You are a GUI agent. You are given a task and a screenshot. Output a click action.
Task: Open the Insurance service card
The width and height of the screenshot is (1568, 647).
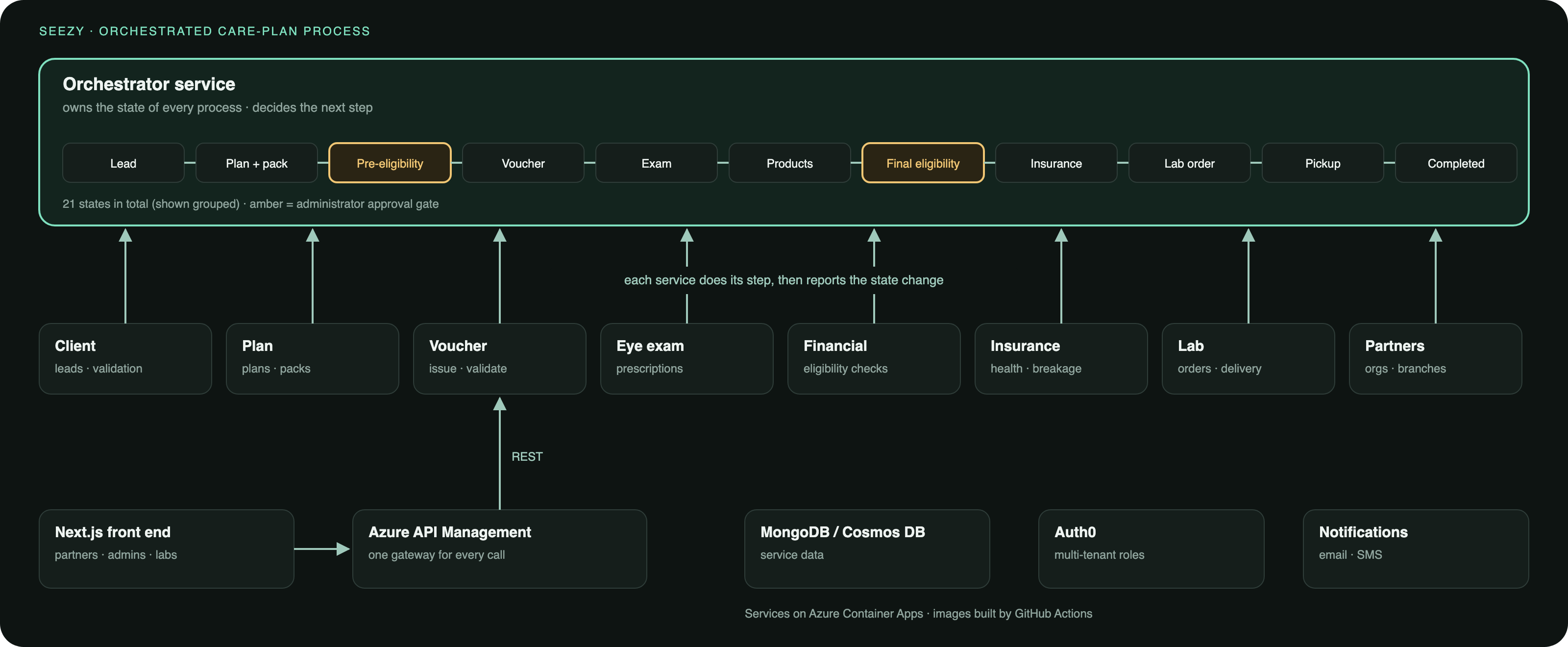(x=1061, y=358)
